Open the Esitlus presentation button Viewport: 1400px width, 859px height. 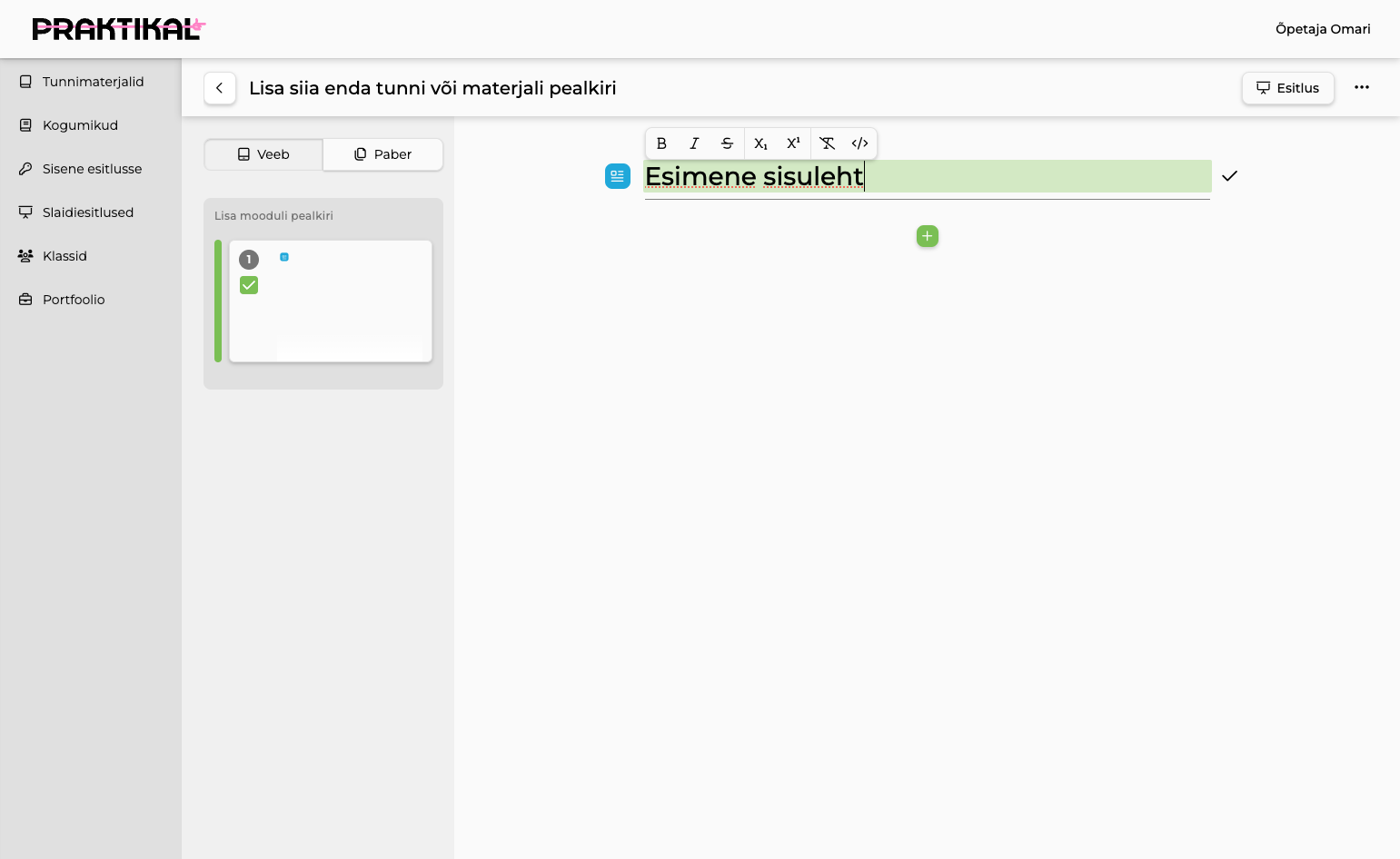pyautogui.click(x=1288, y=88)
